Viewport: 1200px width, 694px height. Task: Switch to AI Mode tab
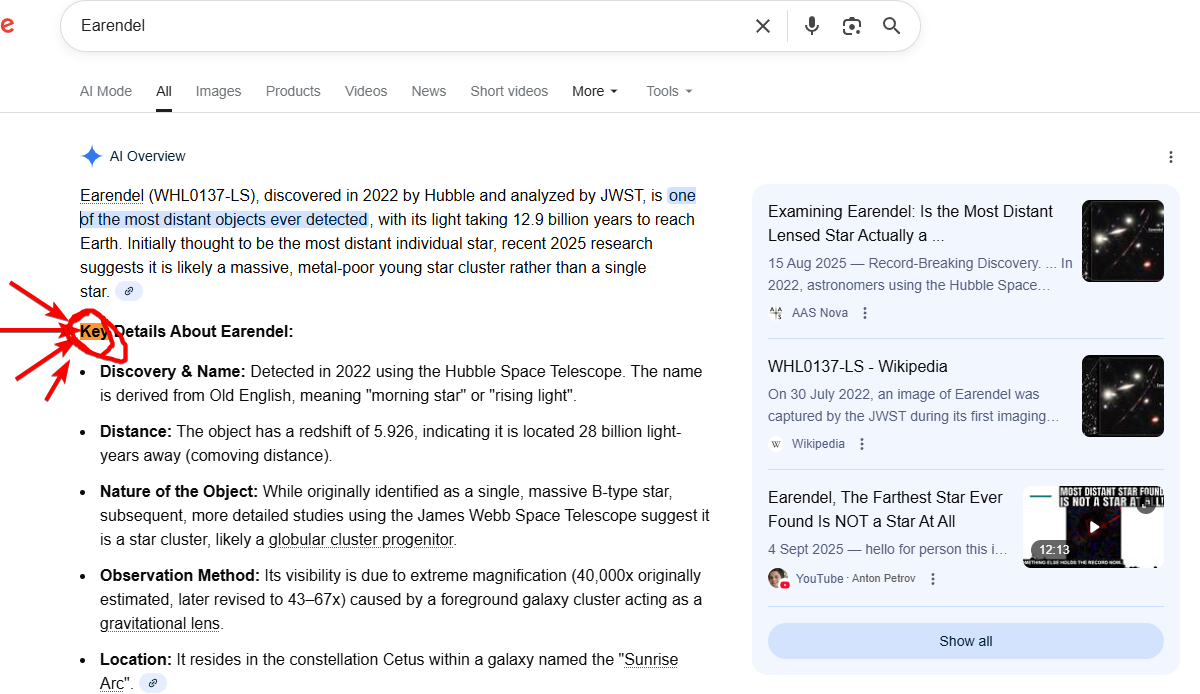point(106,91)
